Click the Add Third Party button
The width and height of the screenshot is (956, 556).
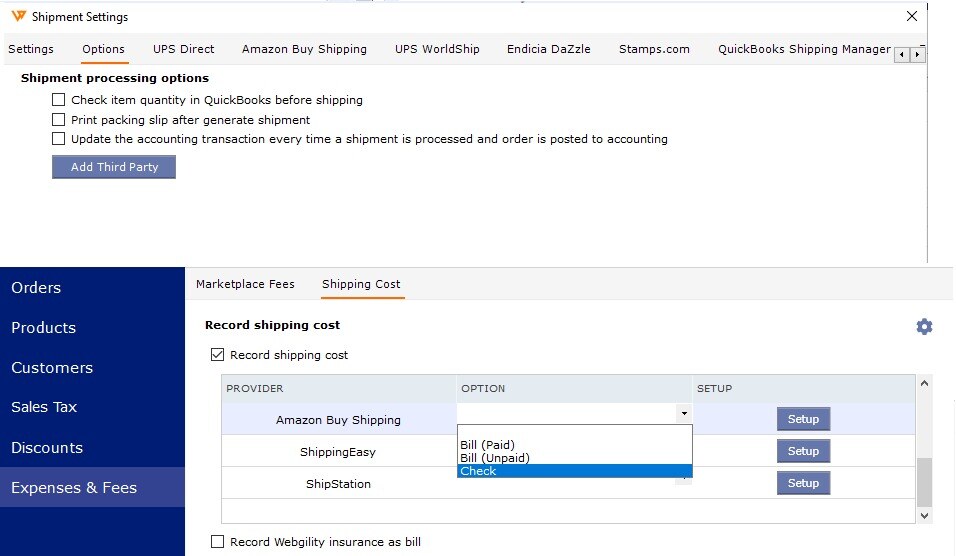point(114,167)
